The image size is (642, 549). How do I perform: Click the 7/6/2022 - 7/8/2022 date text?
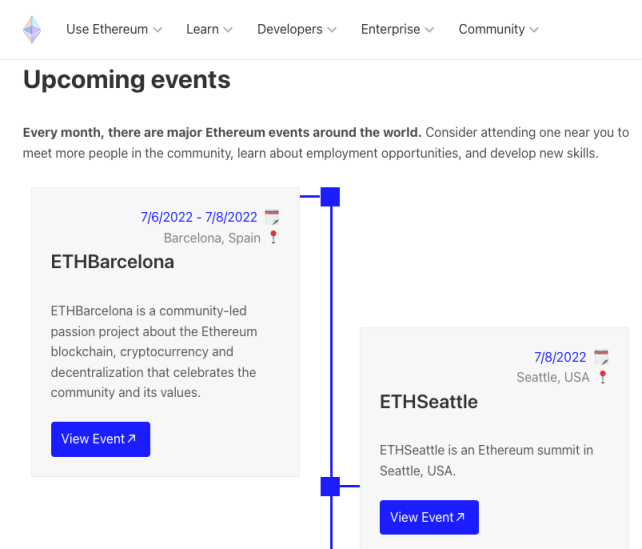(x=199, y=217)
